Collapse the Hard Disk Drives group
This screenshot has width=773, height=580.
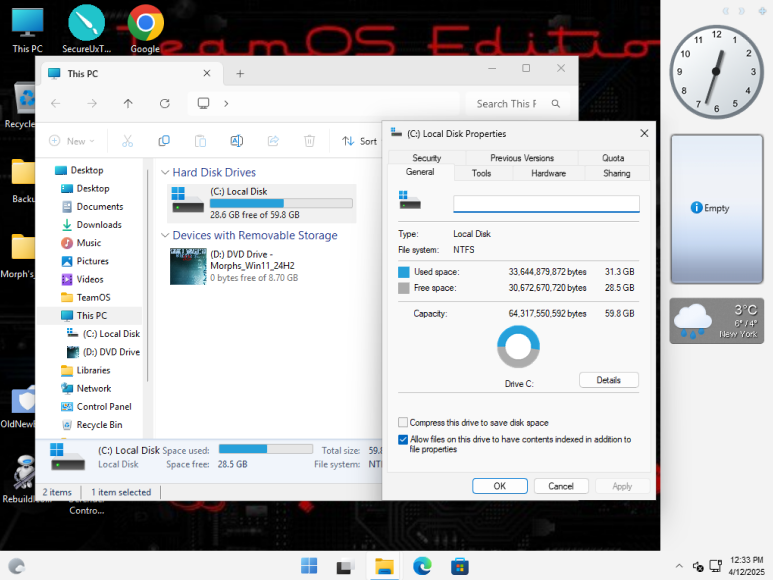pyautogui.click(x=165, y=172)
